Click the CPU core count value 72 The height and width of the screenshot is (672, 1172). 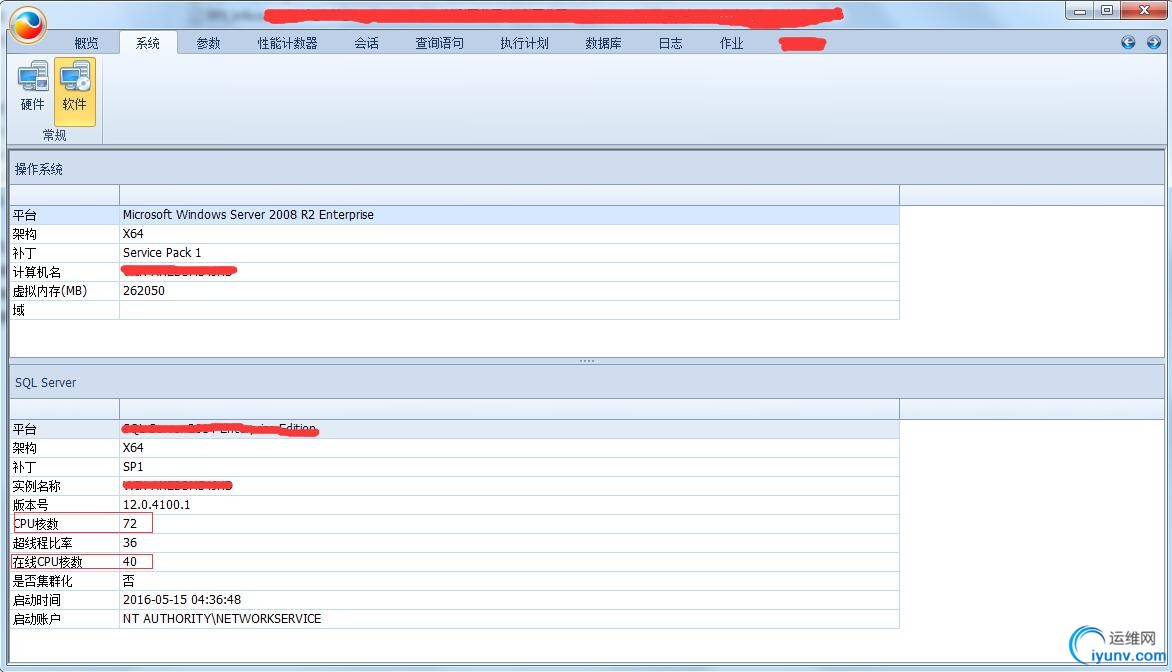point(130,523)
